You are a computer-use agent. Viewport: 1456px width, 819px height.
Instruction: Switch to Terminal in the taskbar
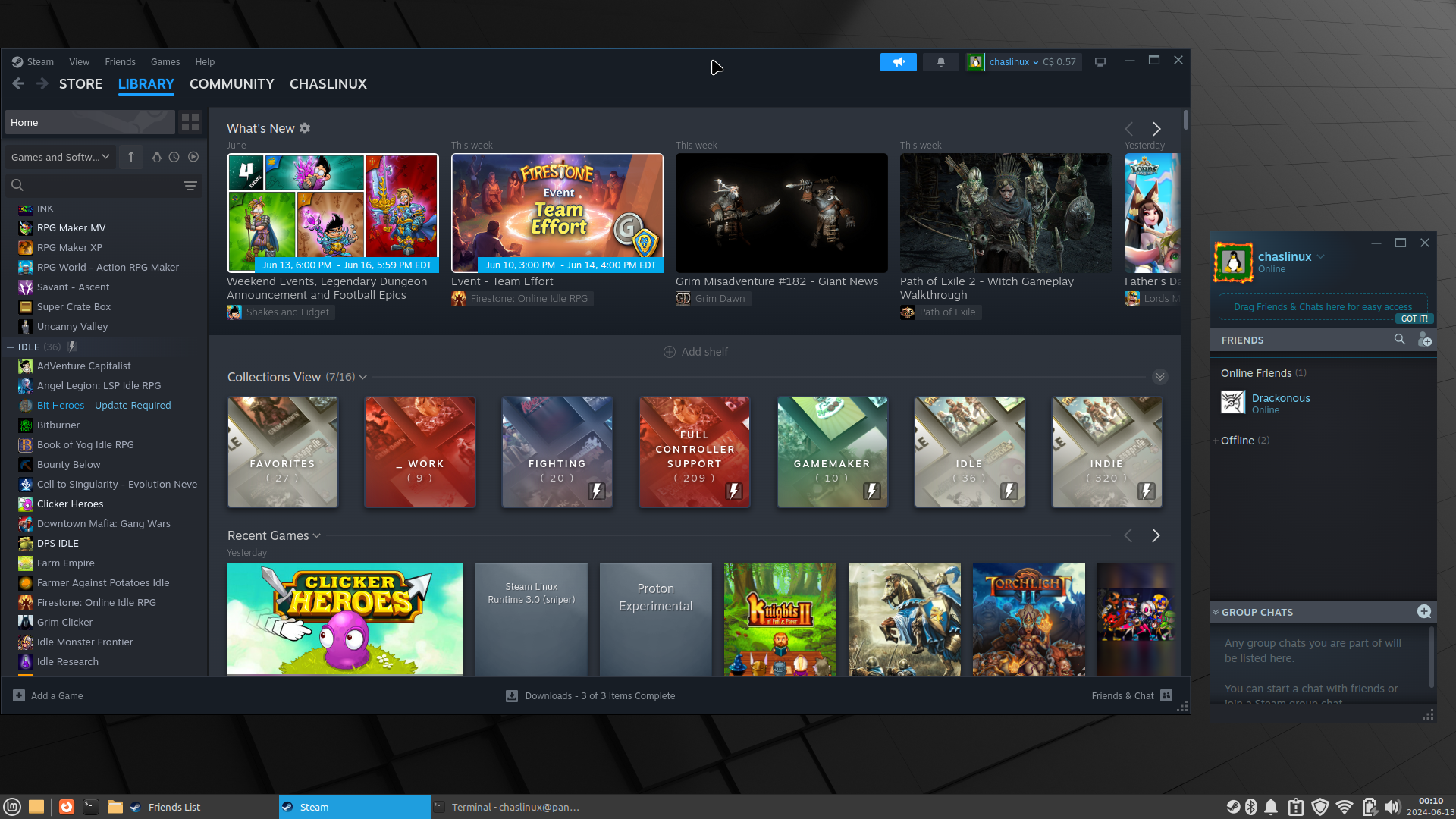(507, 807)
